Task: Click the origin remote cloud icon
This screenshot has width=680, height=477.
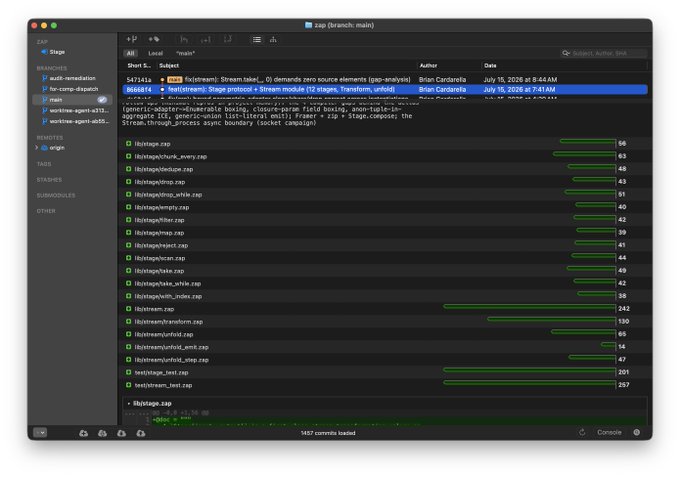Action: coord(44,148)
